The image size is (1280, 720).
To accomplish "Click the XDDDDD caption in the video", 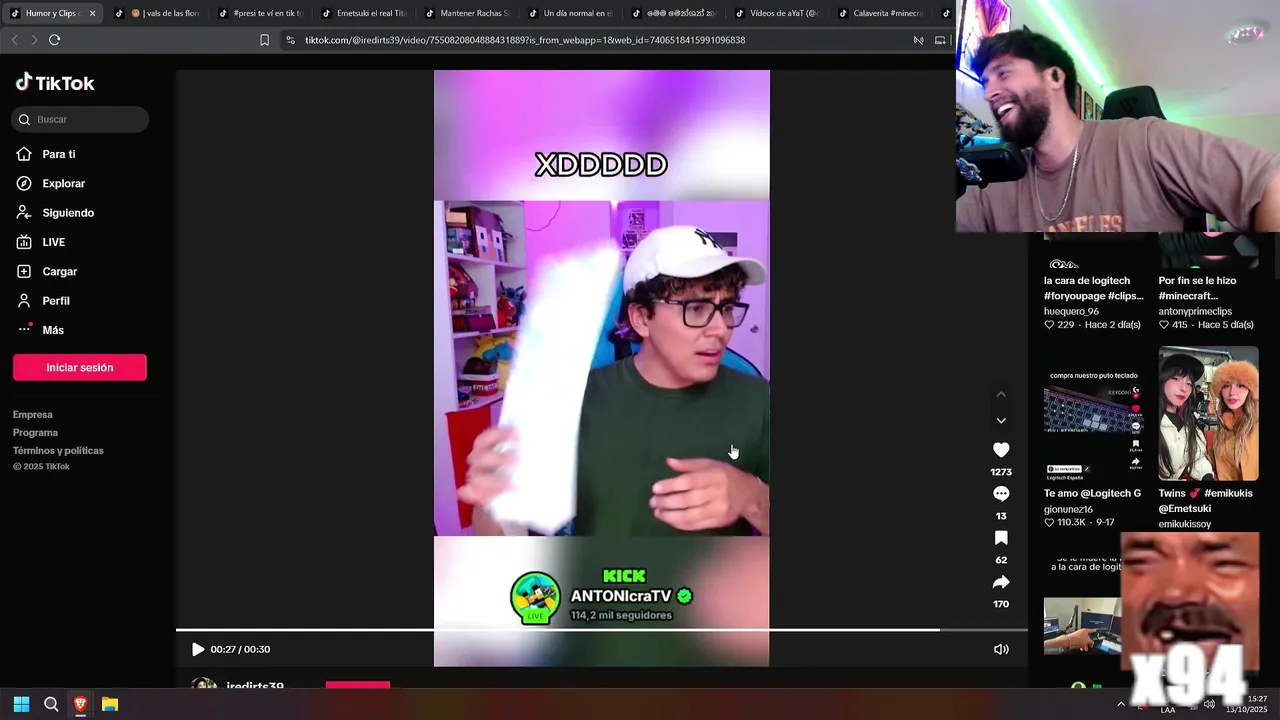I will click(601, 165).
